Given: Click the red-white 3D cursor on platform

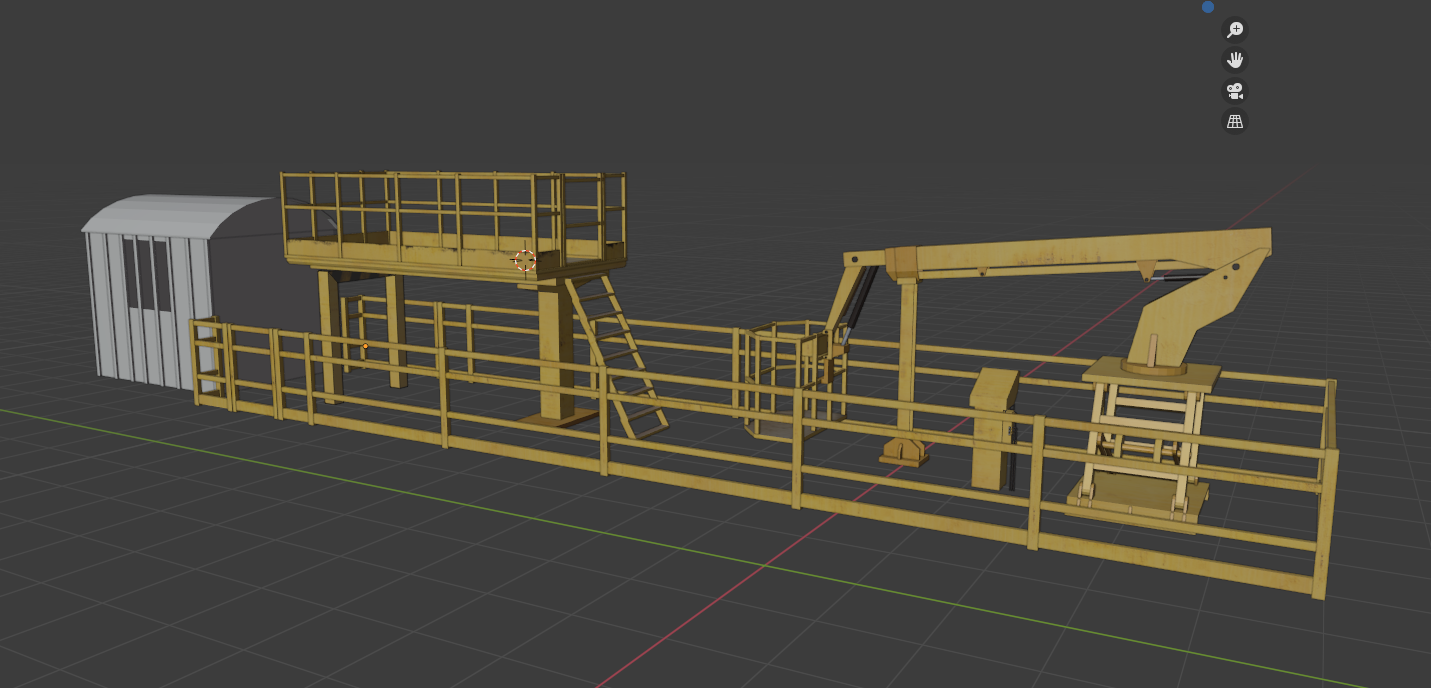Looking at the screenshot, I should click(524, 261).
